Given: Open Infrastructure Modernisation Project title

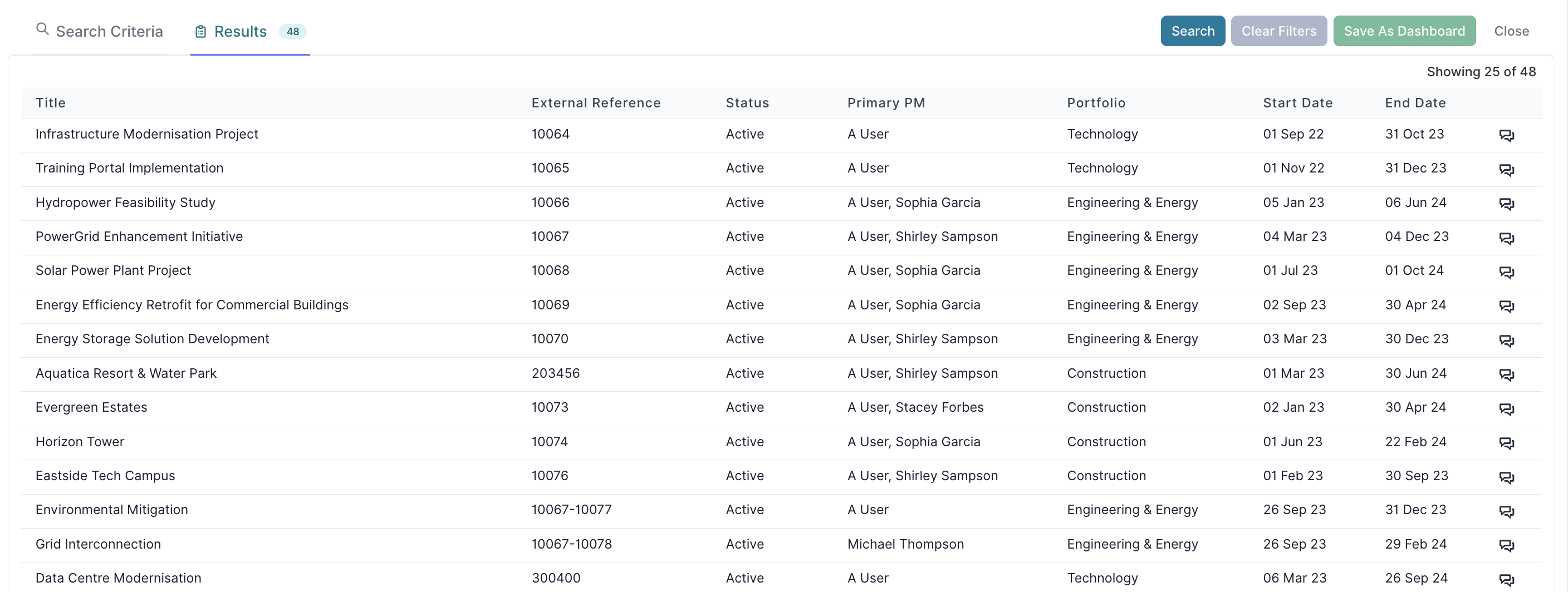Looking at the screenshot, I should (x=146, y=134).
